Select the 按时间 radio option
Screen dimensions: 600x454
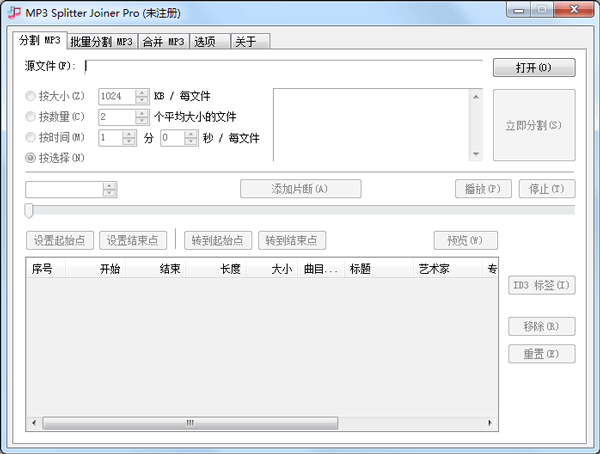click(x=31, y=137)
